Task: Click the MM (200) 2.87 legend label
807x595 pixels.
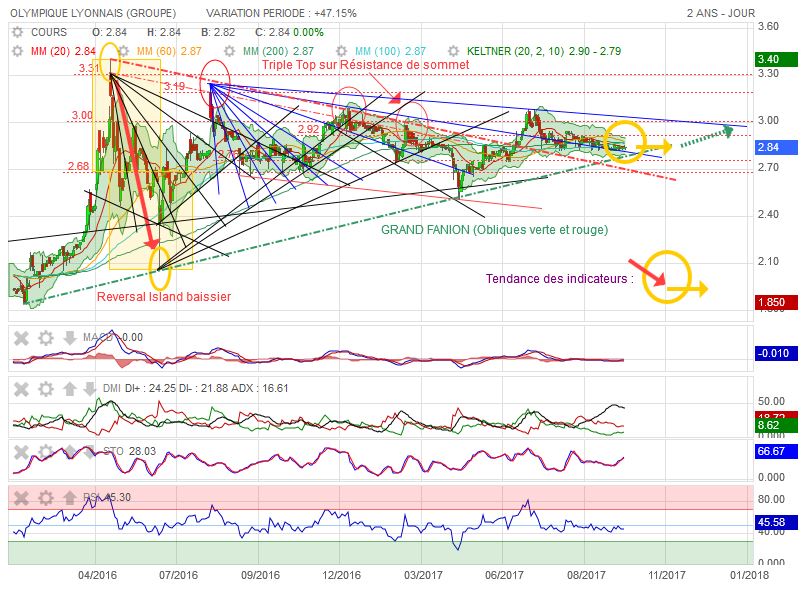Action: coord(278,51)
